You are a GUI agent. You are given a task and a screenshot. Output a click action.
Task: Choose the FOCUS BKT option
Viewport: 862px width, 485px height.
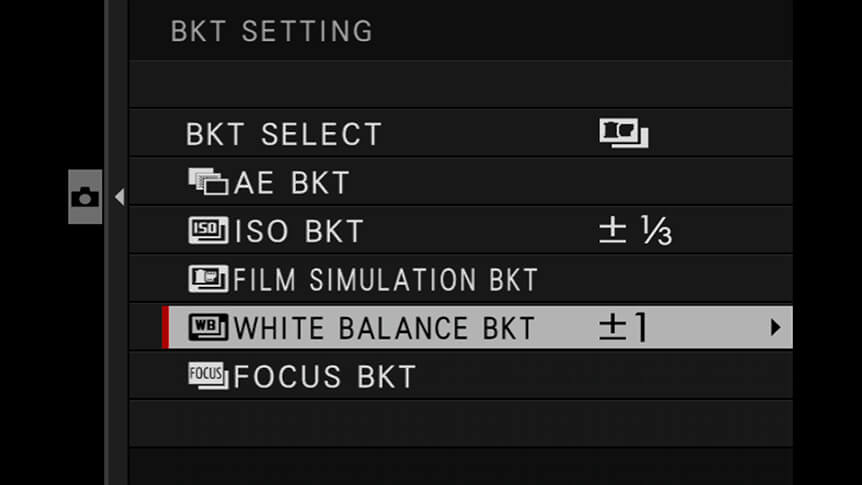click(461, 376)
